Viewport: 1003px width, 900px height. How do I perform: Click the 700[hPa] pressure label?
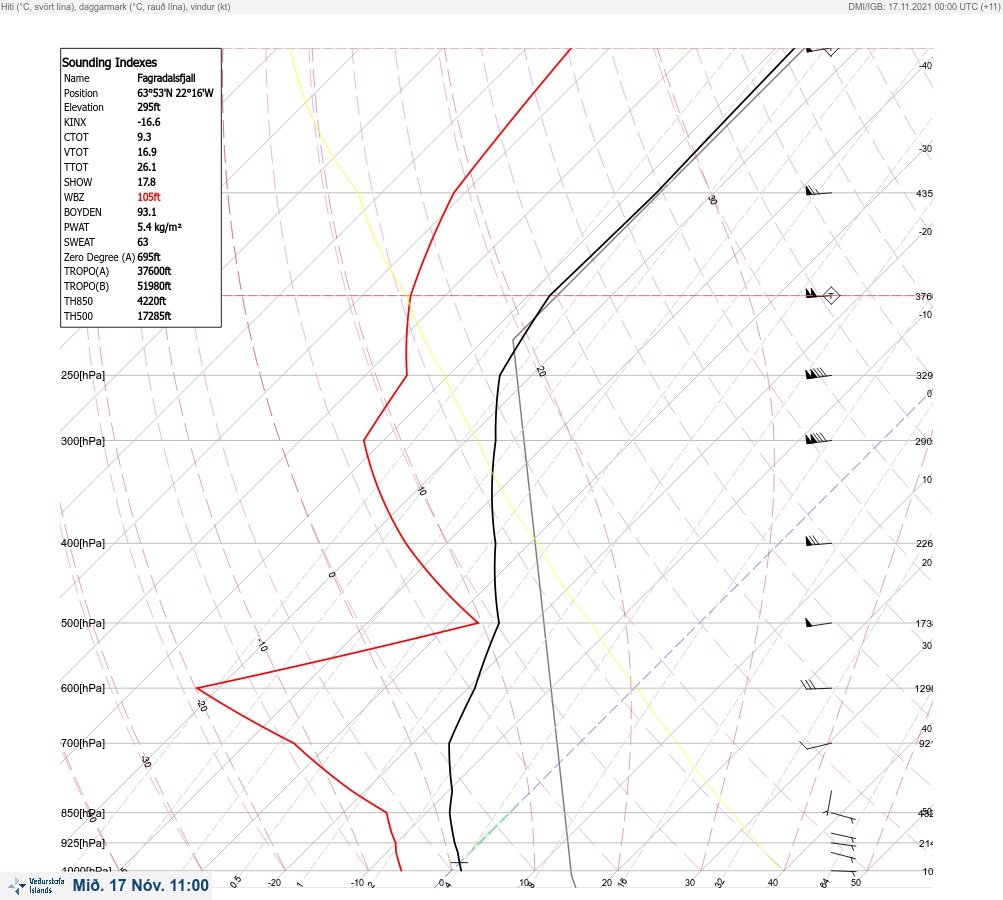coord(83,743)
